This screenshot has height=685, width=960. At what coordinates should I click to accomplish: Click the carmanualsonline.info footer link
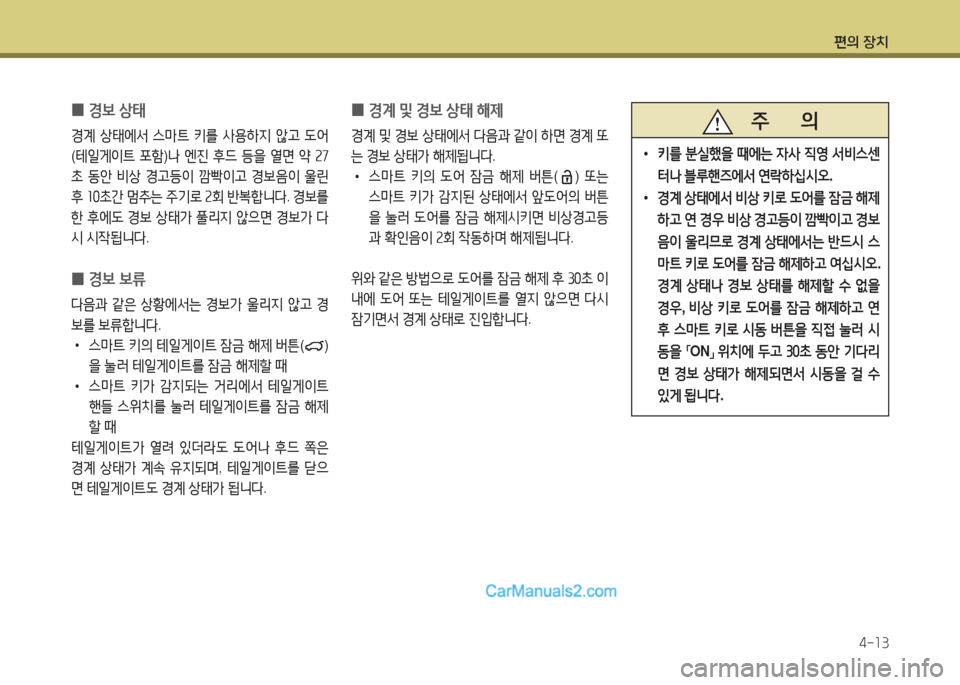(x=811, y=668)
